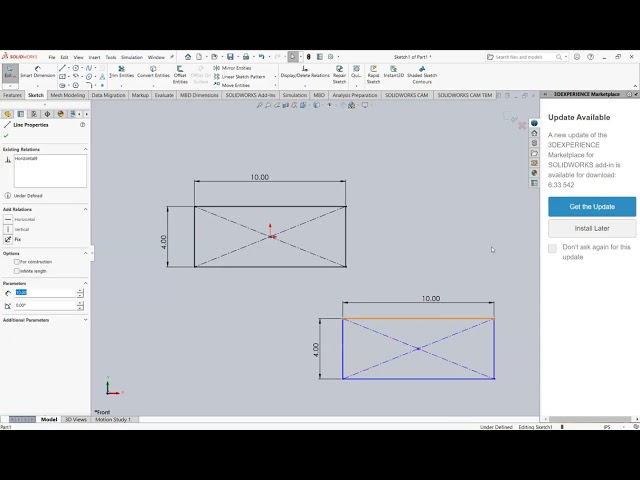Open the 3D Views tab

click(x=76, y=419)
